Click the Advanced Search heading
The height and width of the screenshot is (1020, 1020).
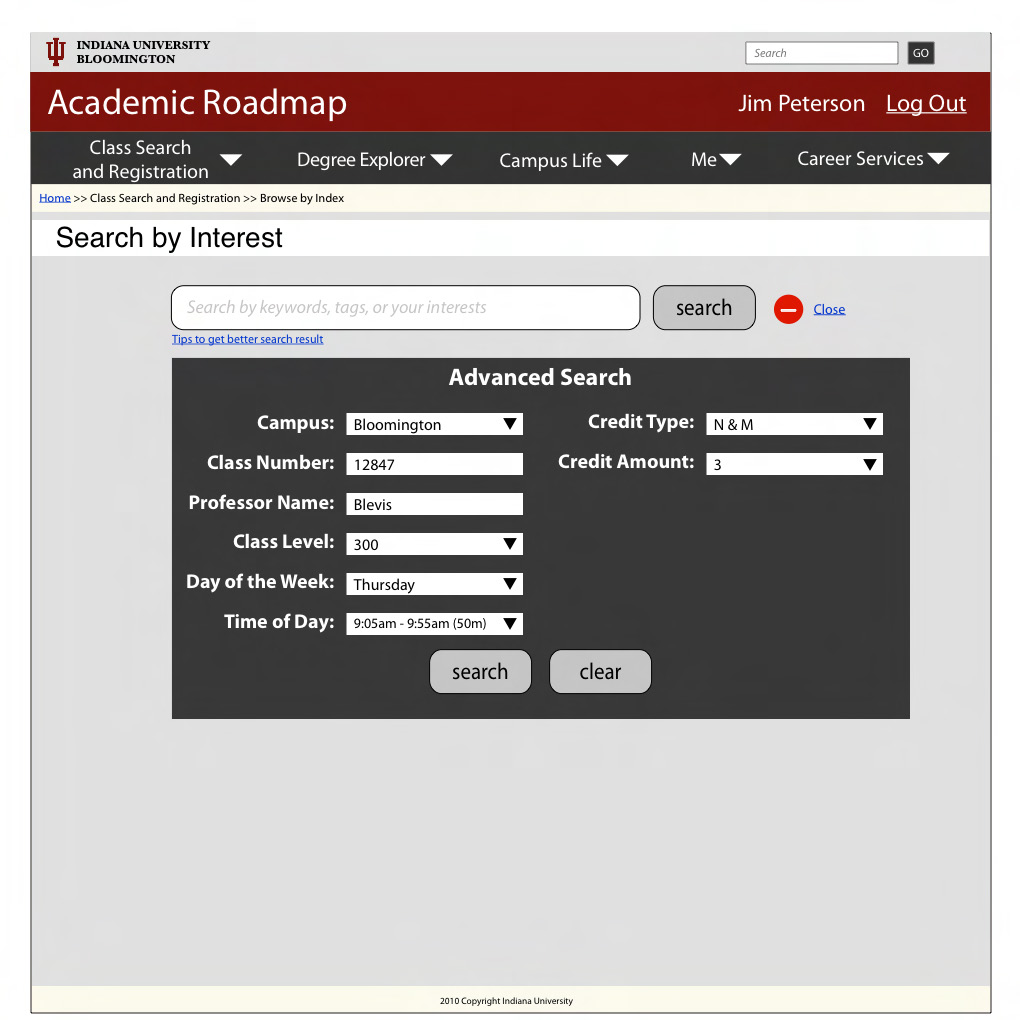[x=540, y=377]
